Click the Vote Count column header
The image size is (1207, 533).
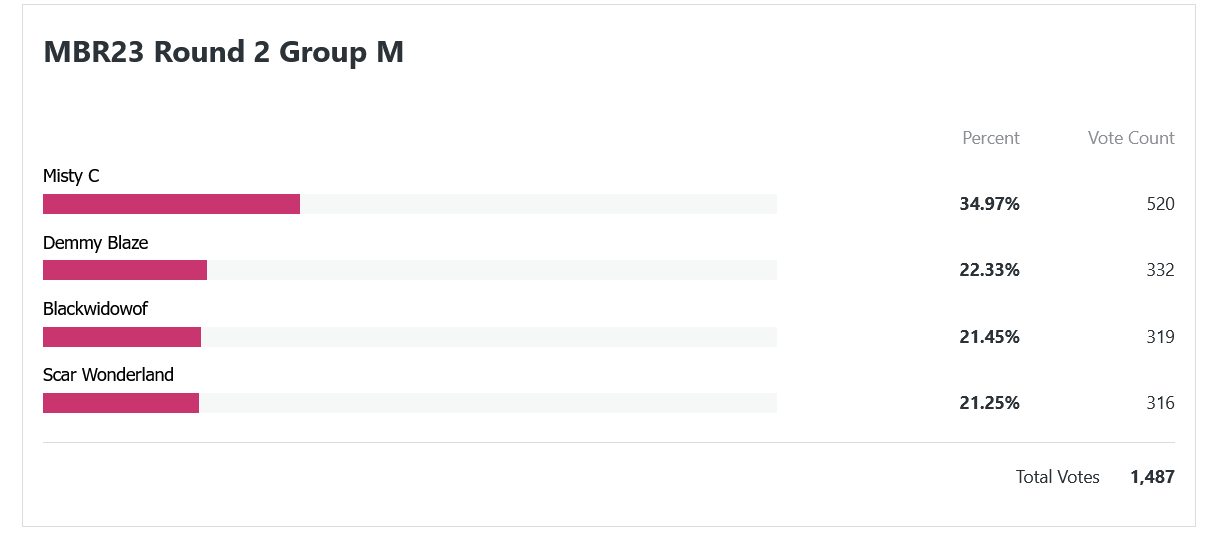click(x=1131, y=138)
